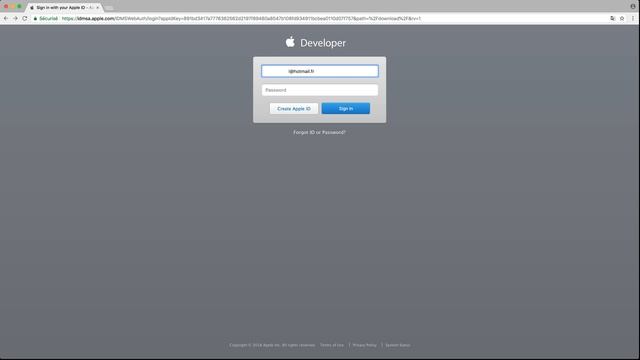
Task: Click the Developer heading text
Action: click(323, 43)
